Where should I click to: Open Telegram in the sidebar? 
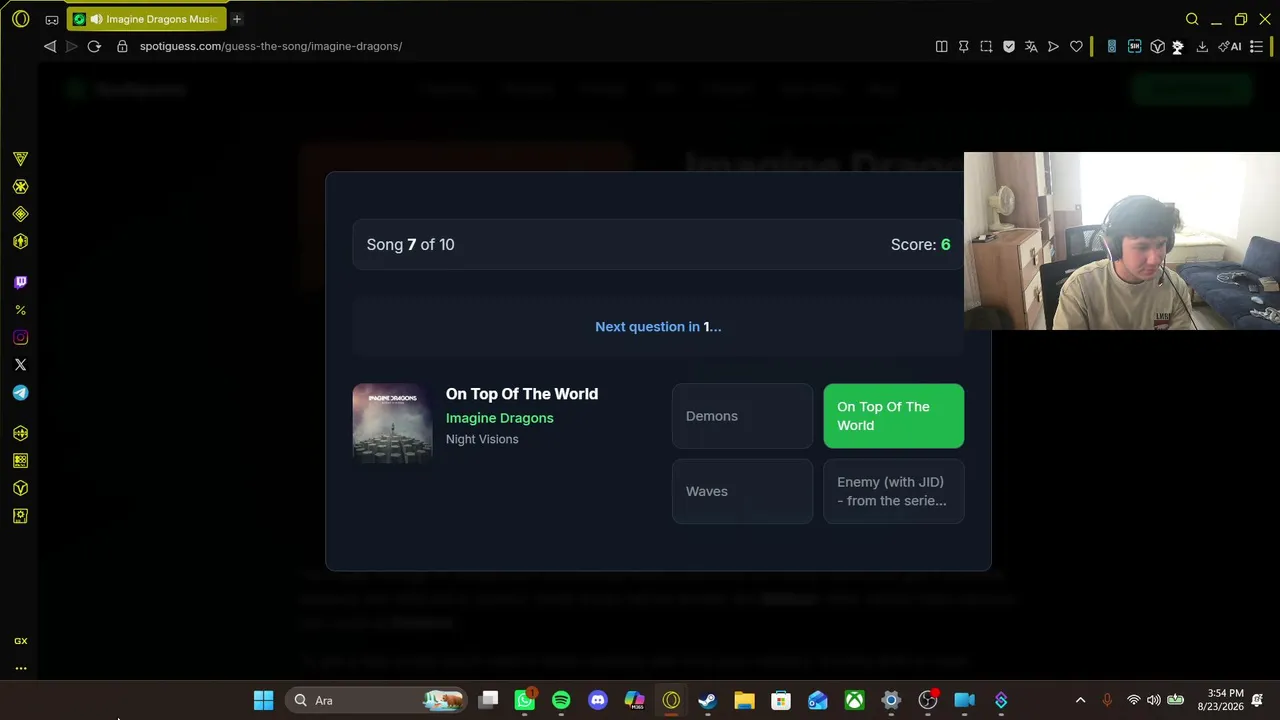[x=20, y=393]
